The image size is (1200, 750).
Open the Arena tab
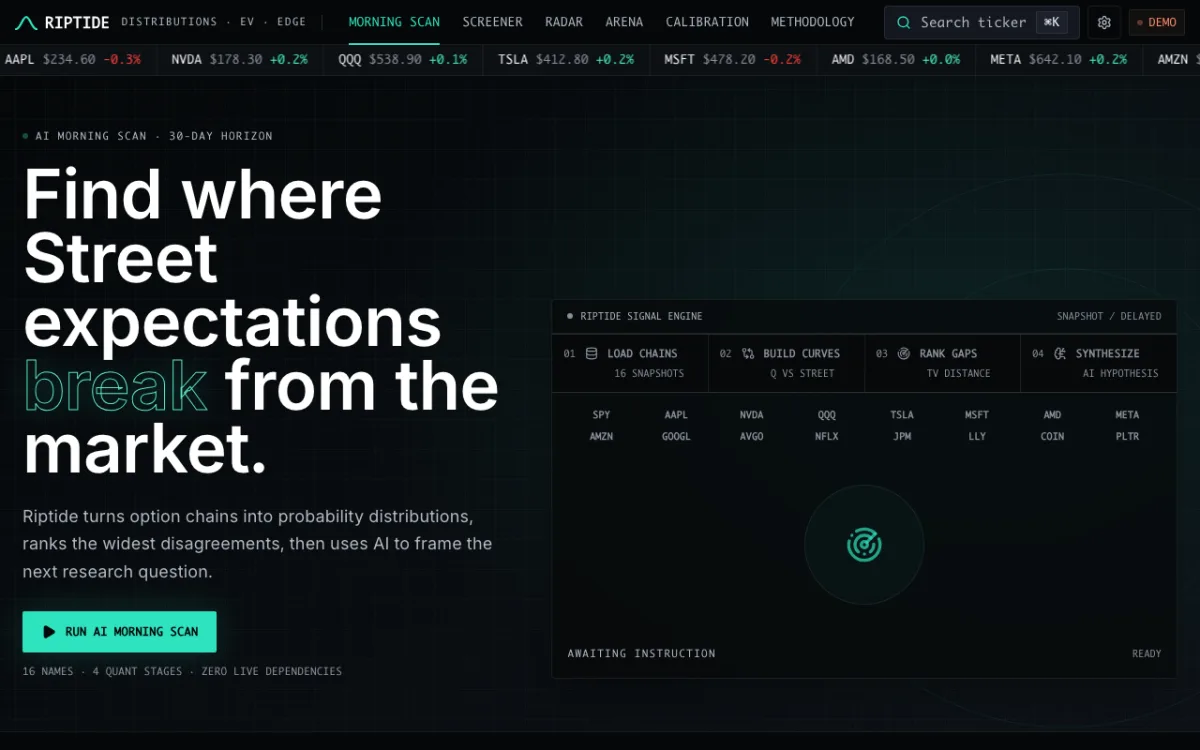click(x=624, y=22)
